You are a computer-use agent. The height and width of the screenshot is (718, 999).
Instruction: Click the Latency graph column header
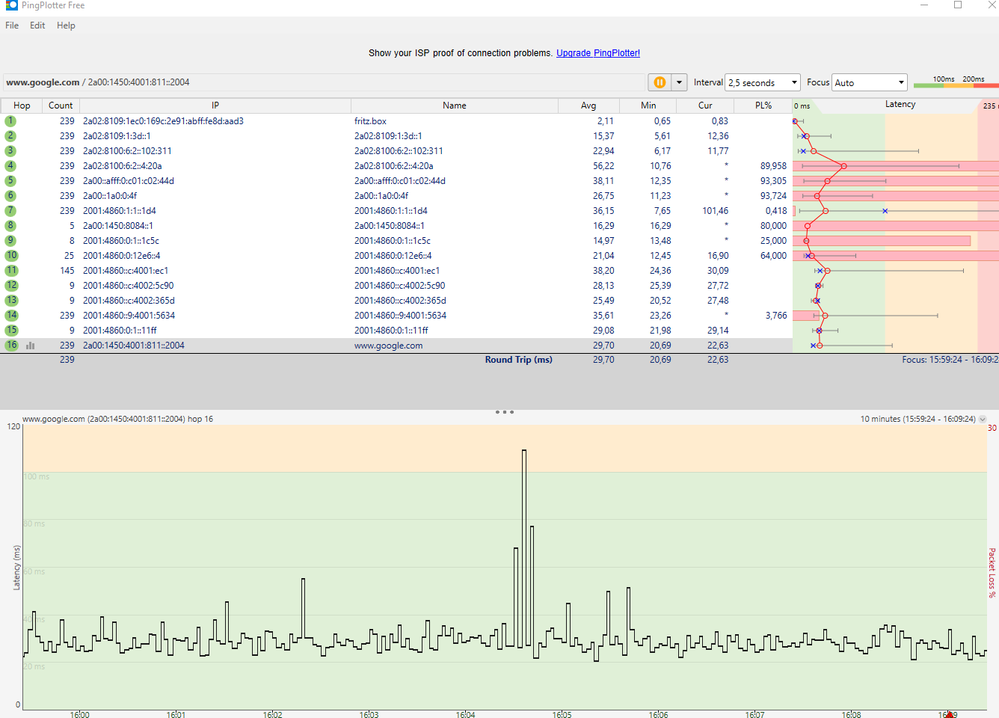(900, 104)
